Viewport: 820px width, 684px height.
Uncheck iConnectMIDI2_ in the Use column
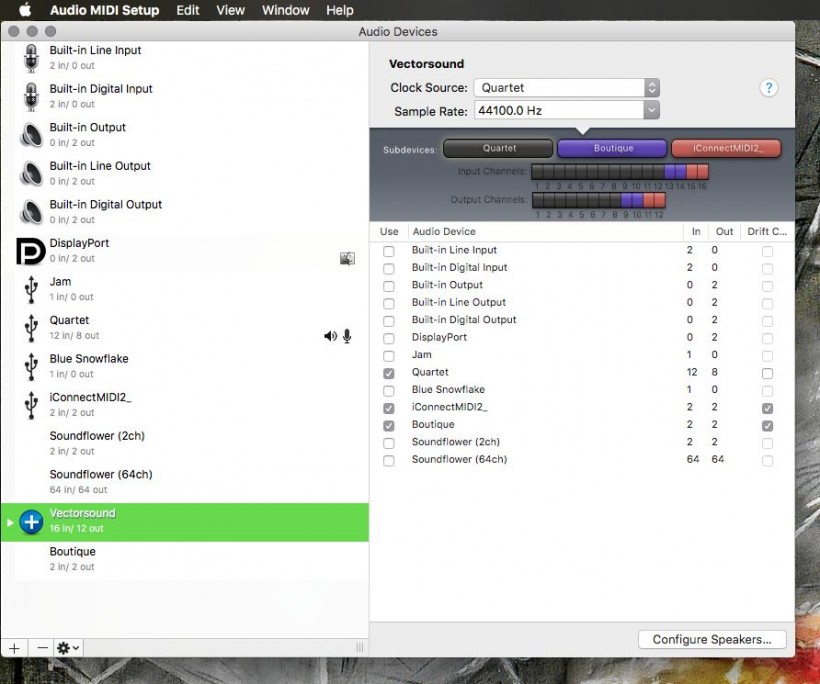coord(389,408)
